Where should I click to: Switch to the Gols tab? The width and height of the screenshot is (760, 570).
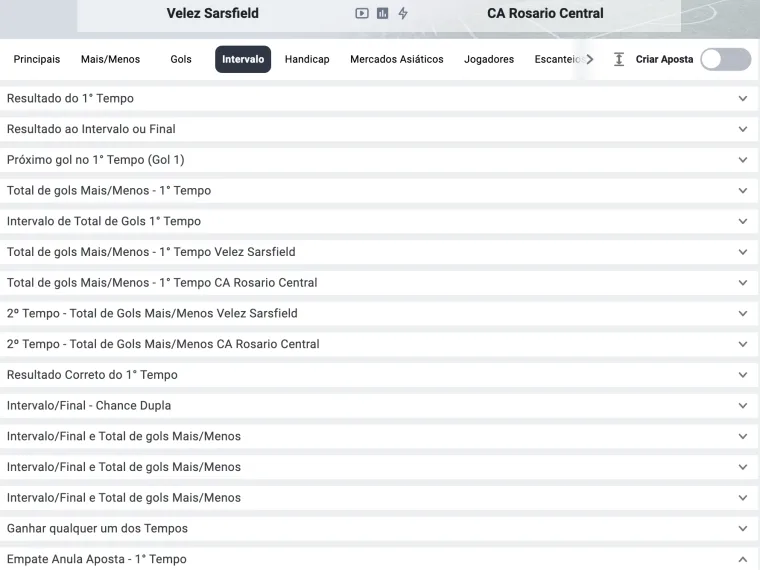(x=181, y=59)
